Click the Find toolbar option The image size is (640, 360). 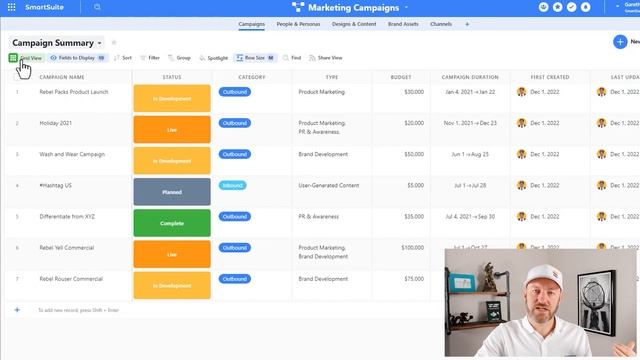(x=292, y=58)
